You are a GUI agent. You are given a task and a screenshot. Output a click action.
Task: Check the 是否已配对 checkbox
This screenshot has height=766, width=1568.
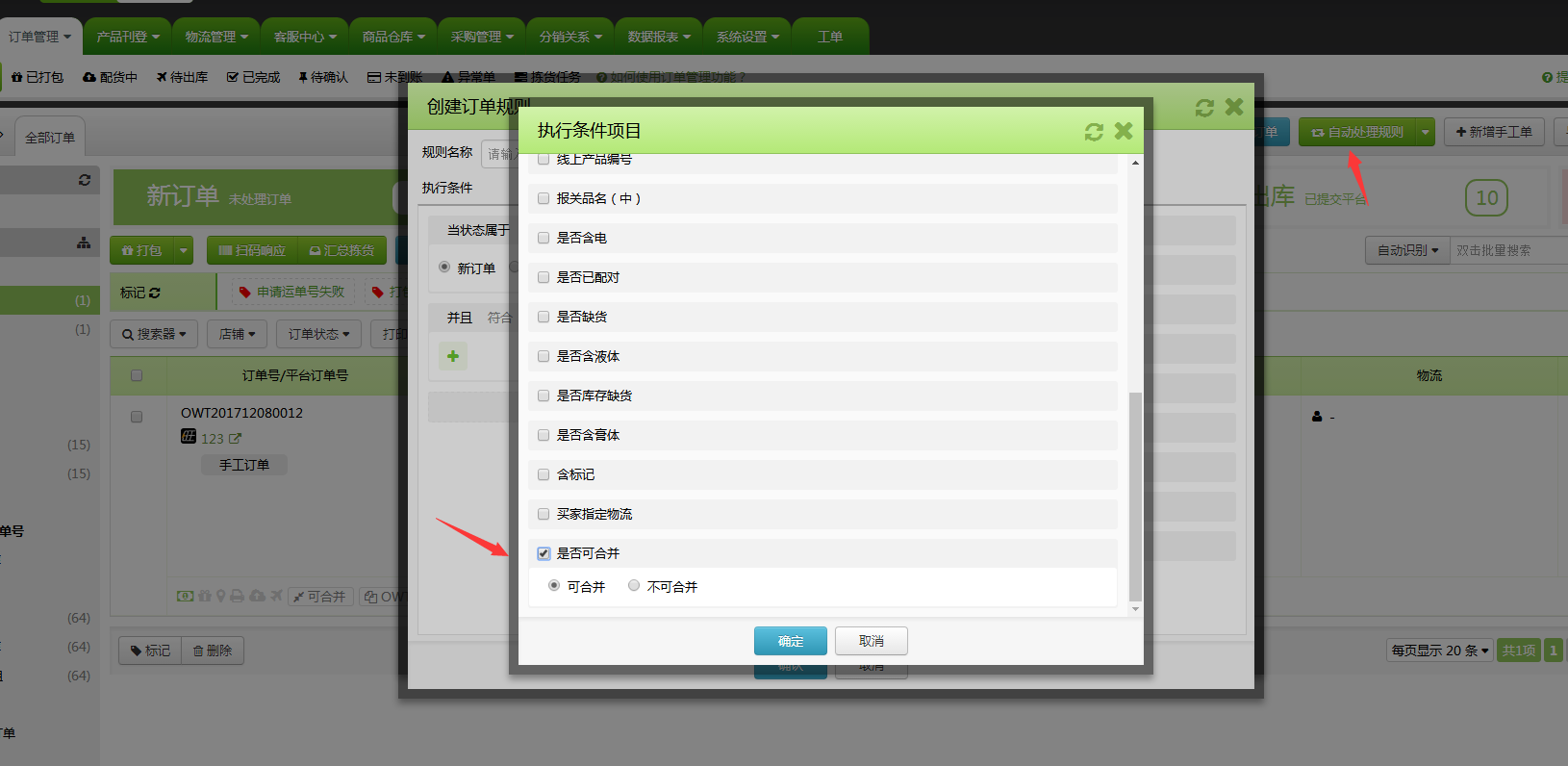pos(544,277)
